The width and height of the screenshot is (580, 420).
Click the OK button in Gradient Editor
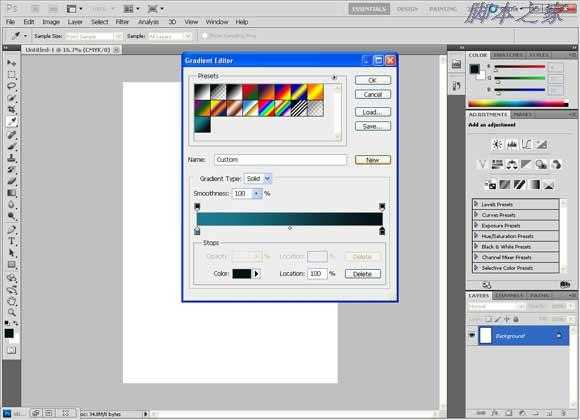coord(372,80)
